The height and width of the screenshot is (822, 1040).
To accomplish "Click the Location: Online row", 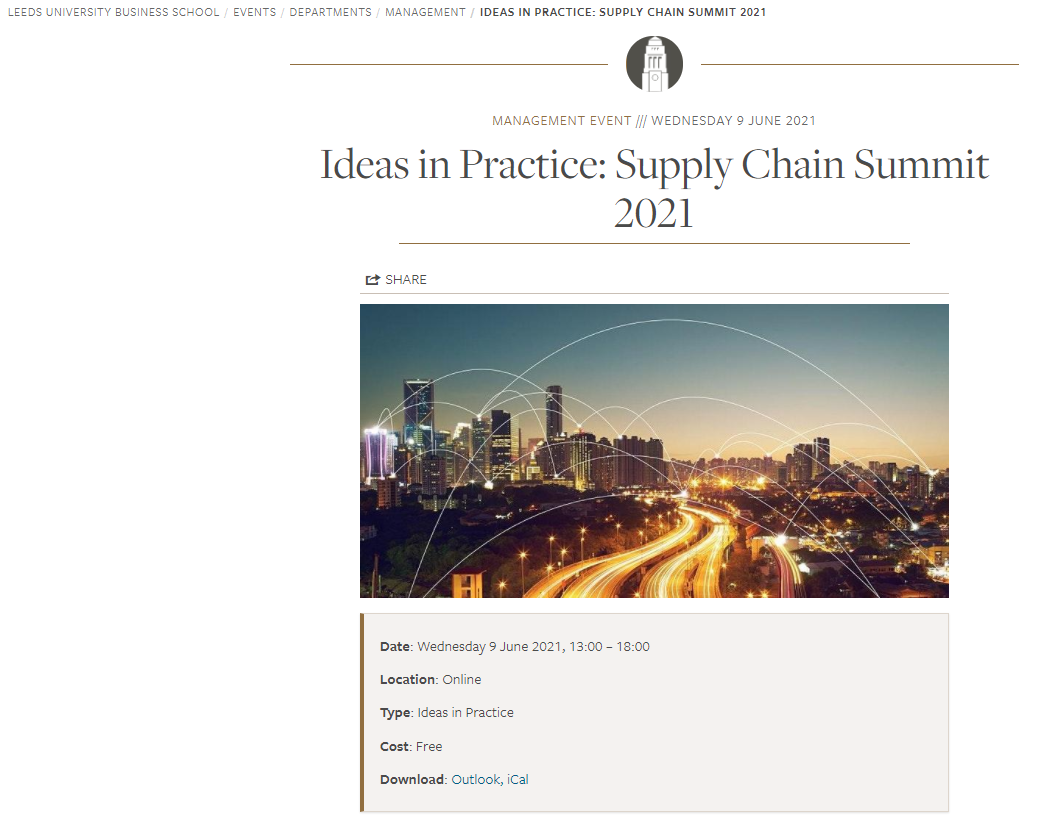I will coord(431,680).
